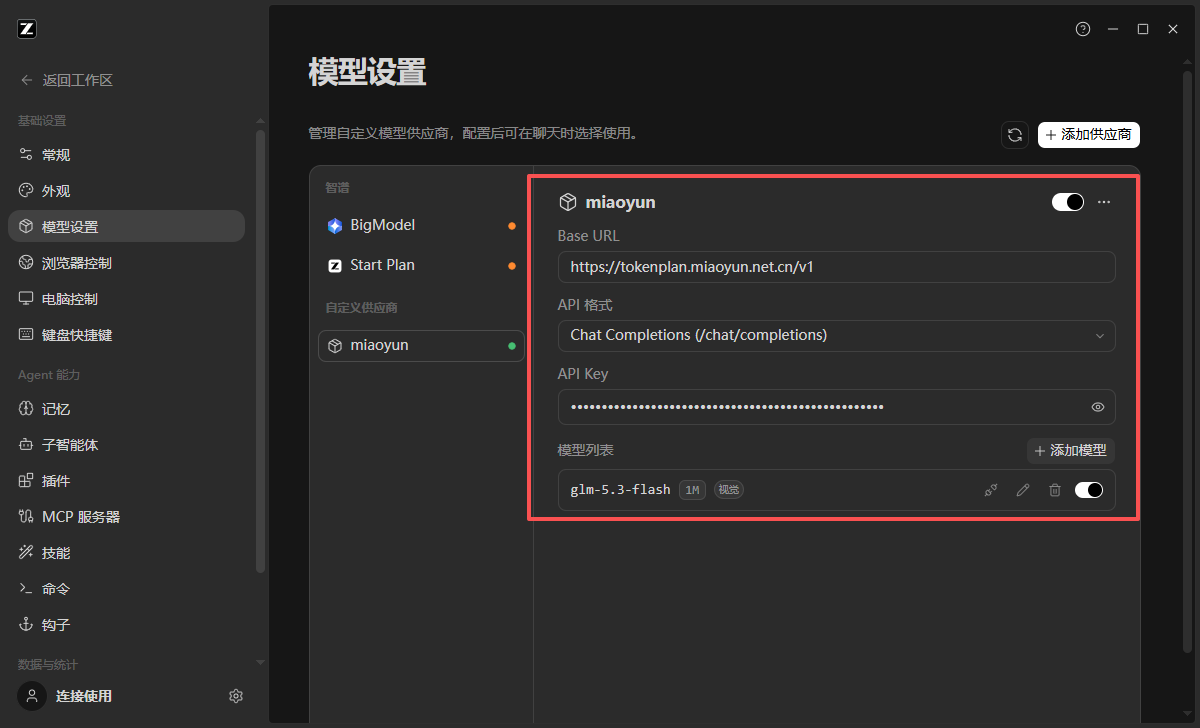Open MCP 服务器 settings
This screenshot has width=1200, height=728.
click(126, 517)
